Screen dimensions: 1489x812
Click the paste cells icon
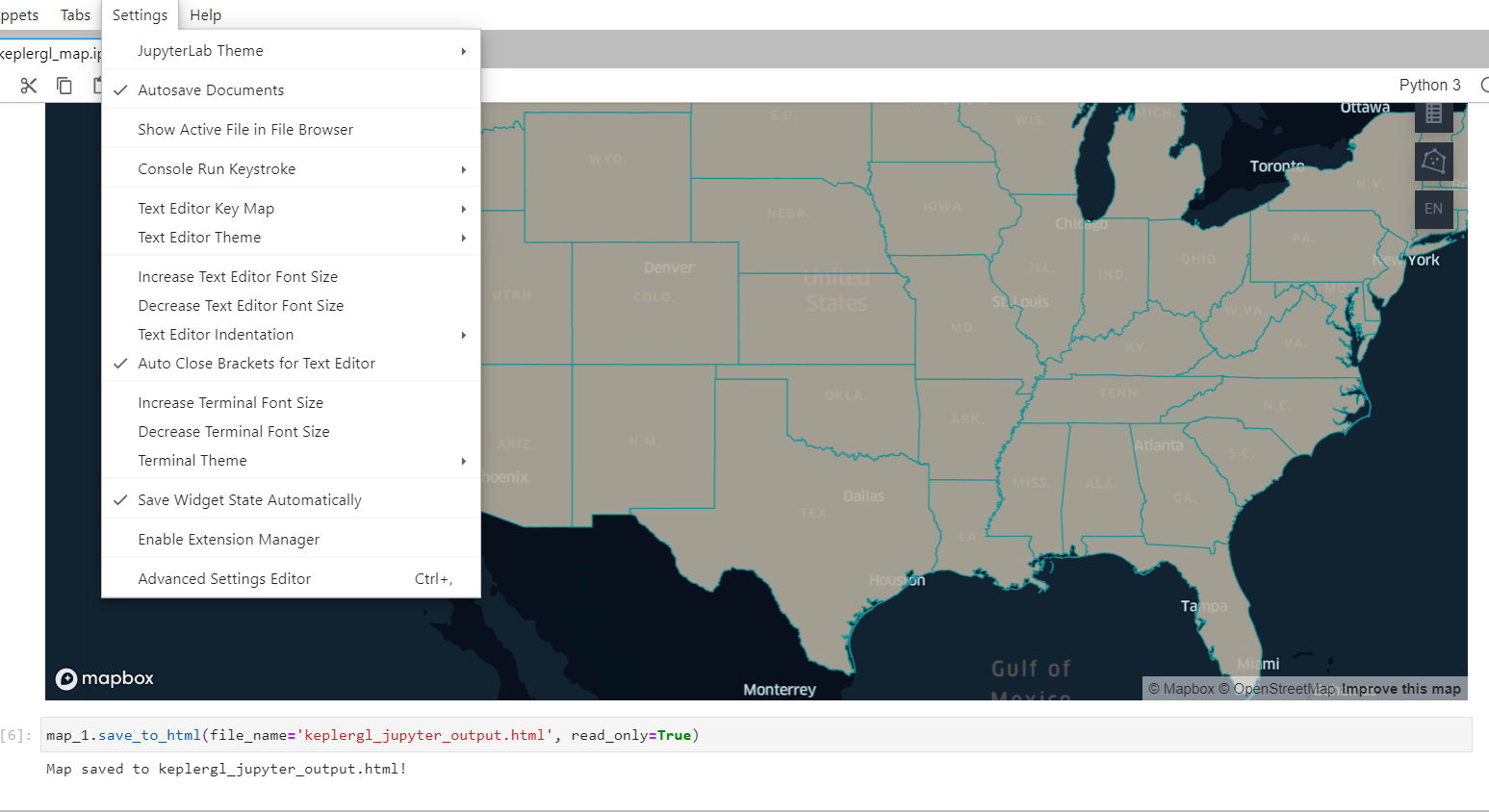pos(99,85)
